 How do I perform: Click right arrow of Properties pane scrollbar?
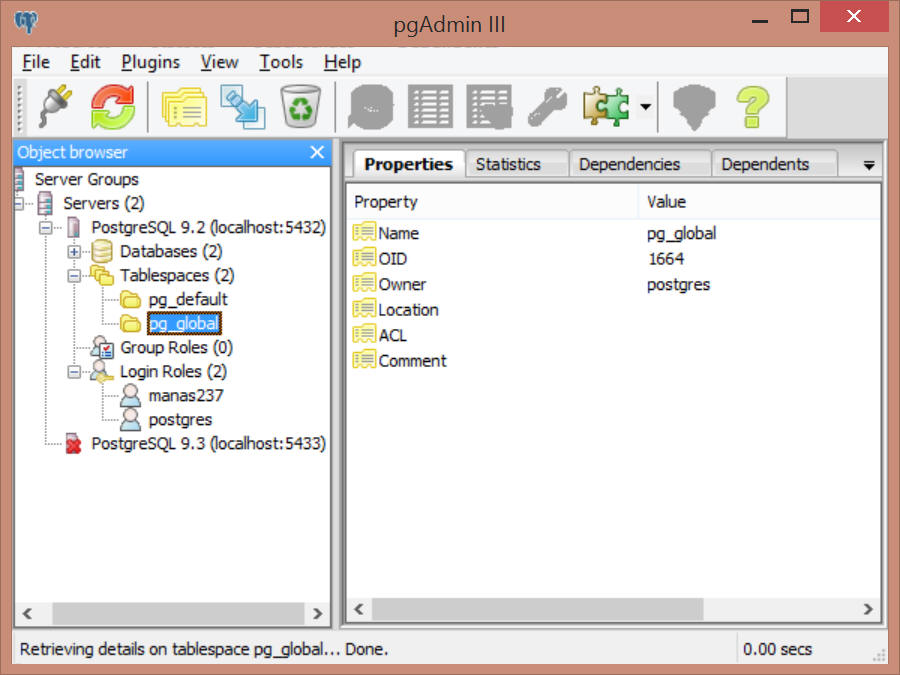click(x=867, y=609)
